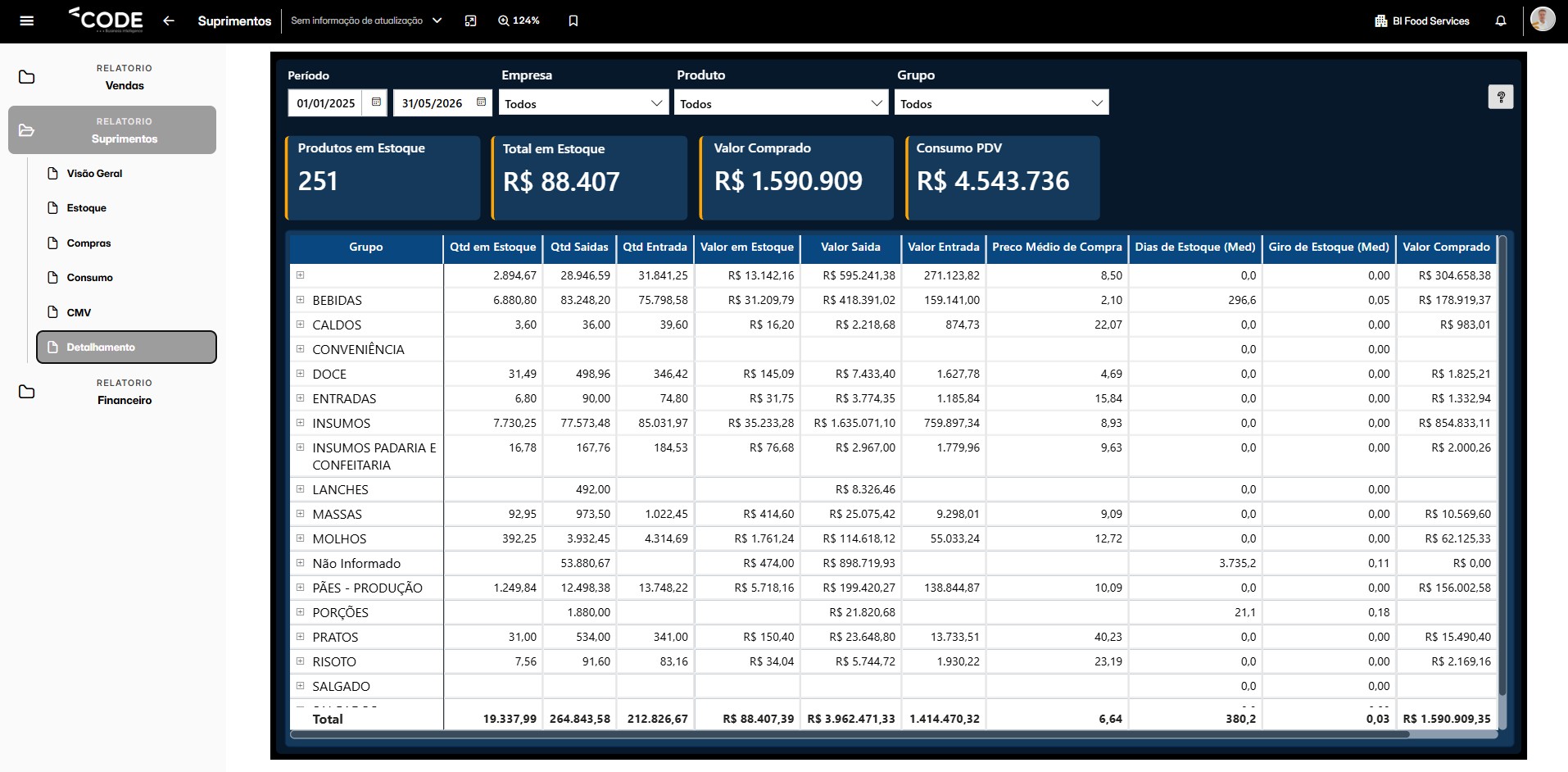
Task: Expand the DOCE group row
Action: point(300,373)
